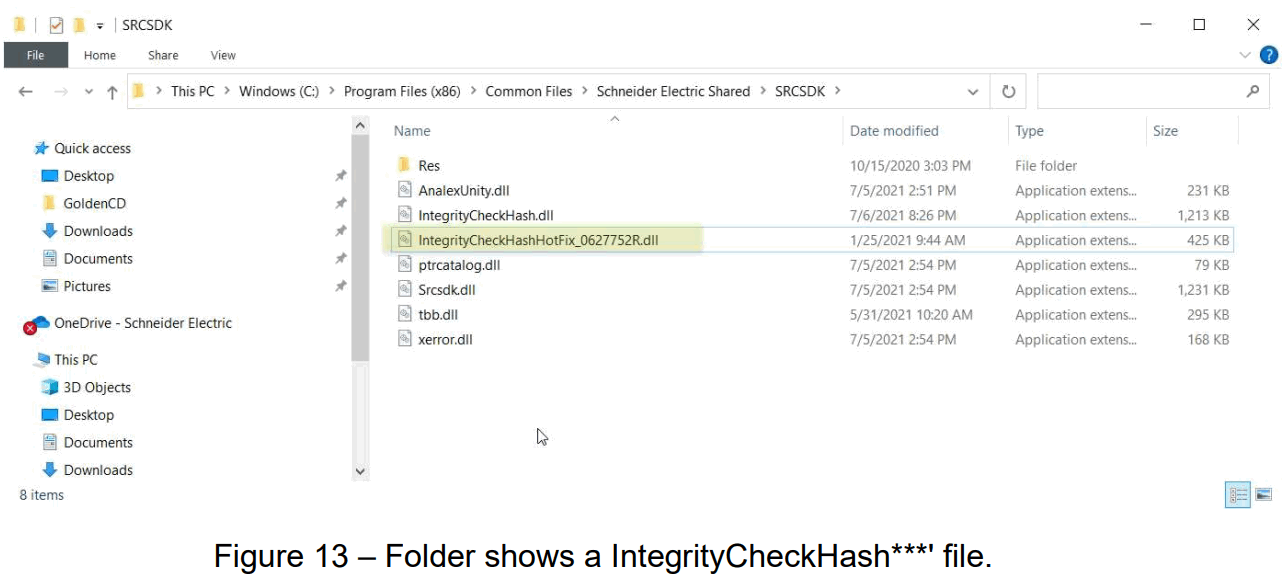Viewport: 1283px width, 578px height.
Task: Click the tbb.dll file icon
Action: pyautogui.click(x=404, y=315)
